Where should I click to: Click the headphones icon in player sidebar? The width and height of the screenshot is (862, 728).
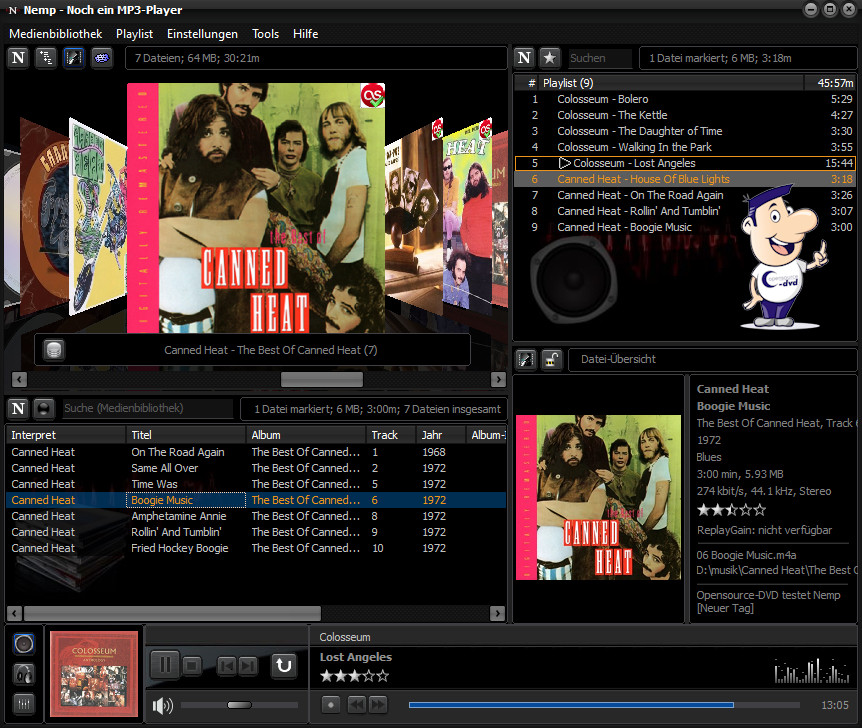23,674
